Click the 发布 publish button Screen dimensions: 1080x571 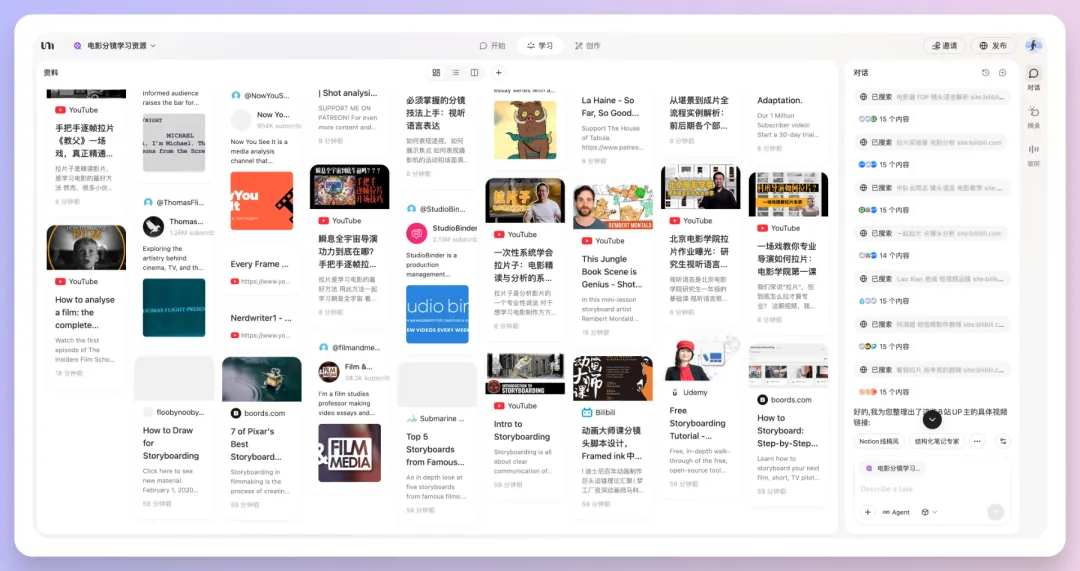(x=993, y=46)
